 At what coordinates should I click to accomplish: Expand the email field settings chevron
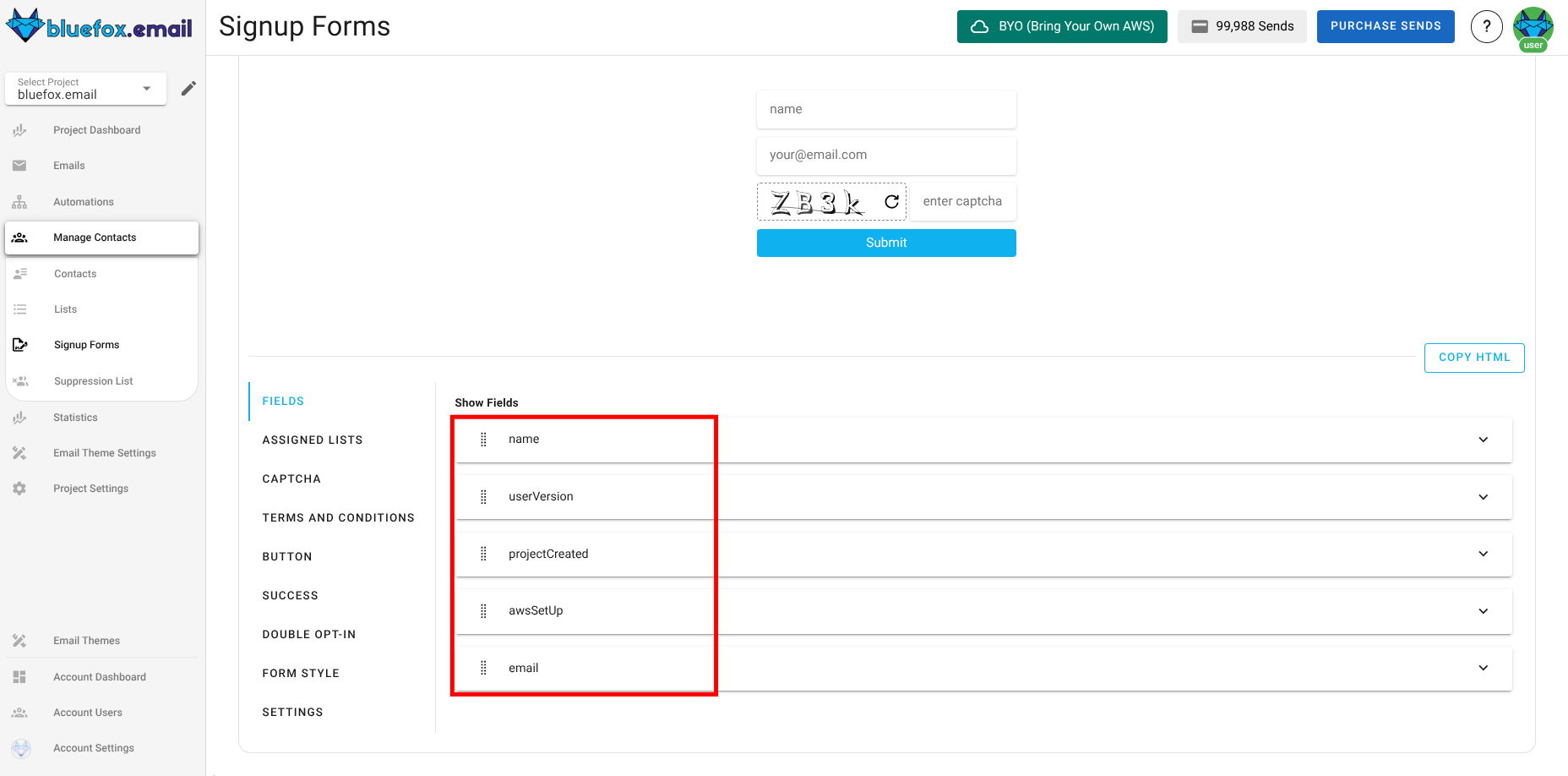tap(1484, 668)
